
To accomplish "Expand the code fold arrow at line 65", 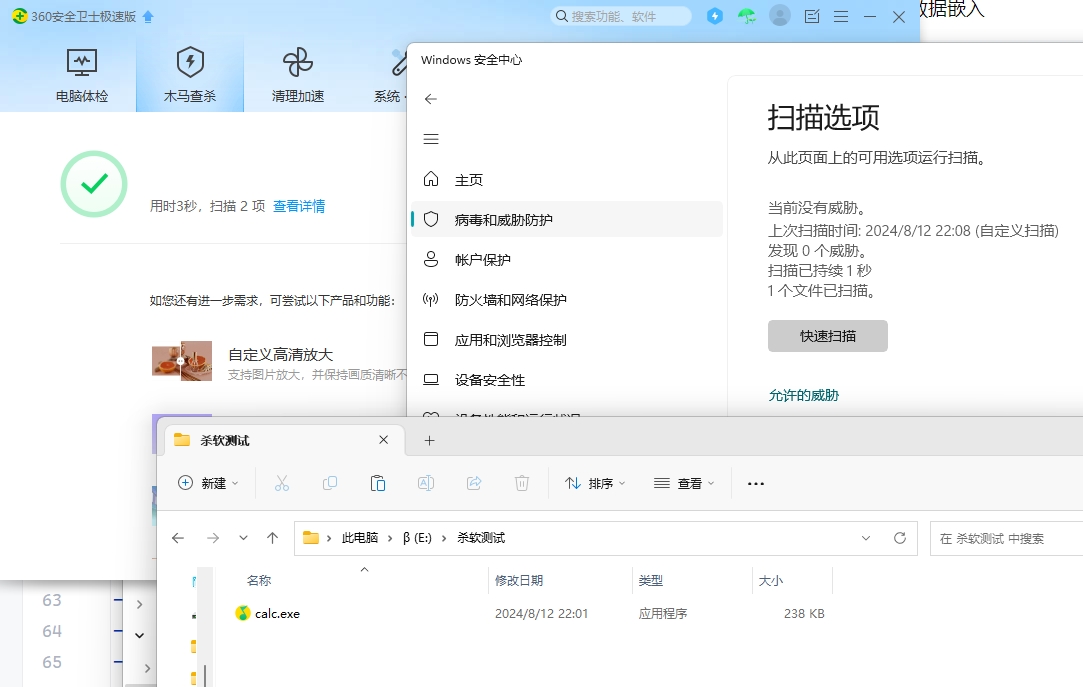I will (x=146, y=668).
